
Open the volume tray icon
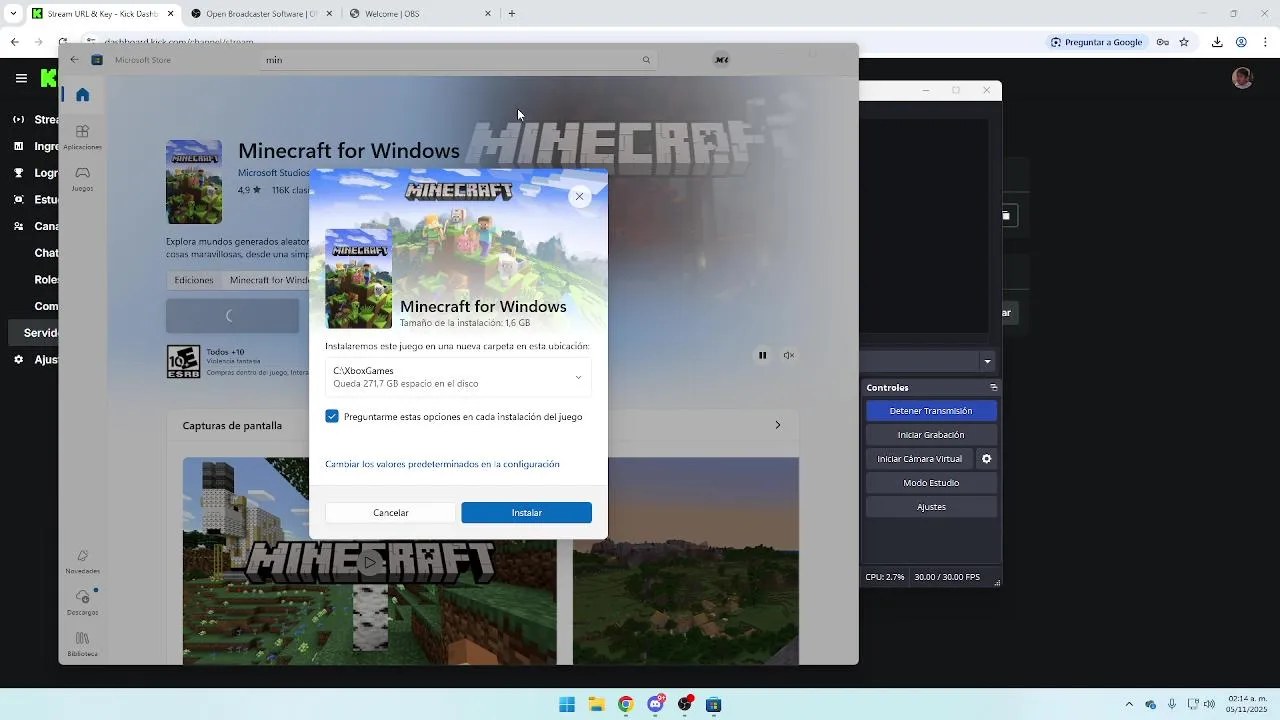(1209, 704)
